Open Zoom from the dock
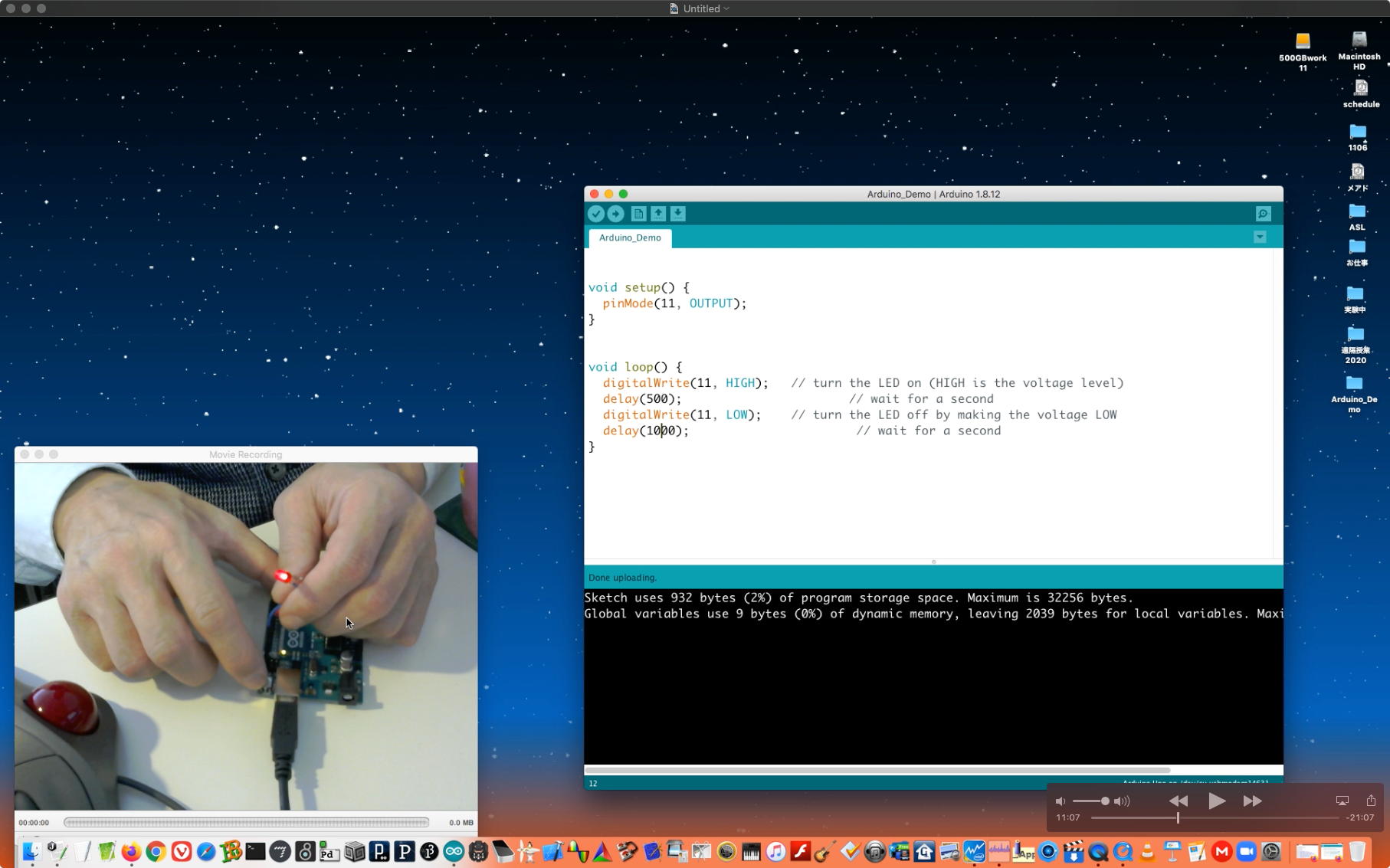The width and height of the screenshot is (1390, 868). [x=1247, y=851]
